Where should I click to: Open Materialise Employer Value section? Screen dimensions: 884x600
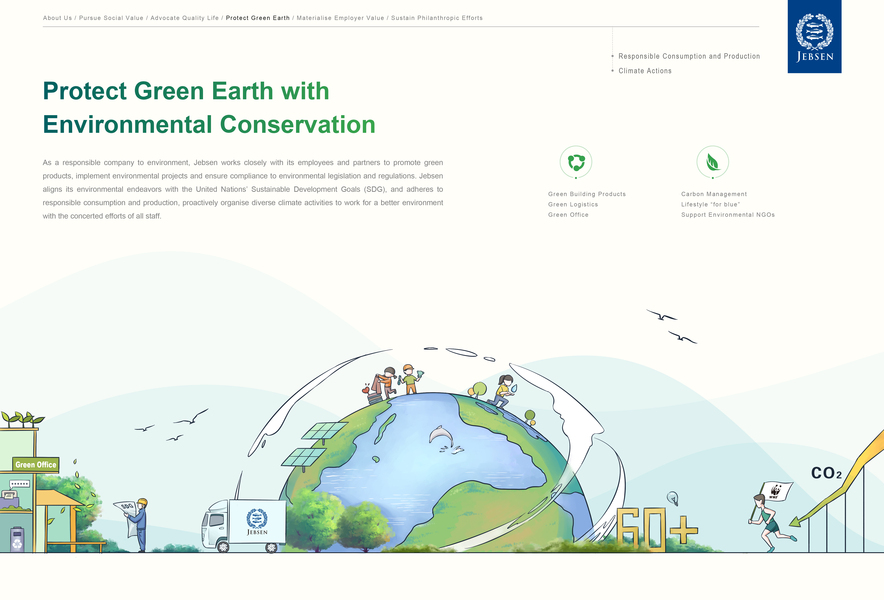tap(340, 18)
